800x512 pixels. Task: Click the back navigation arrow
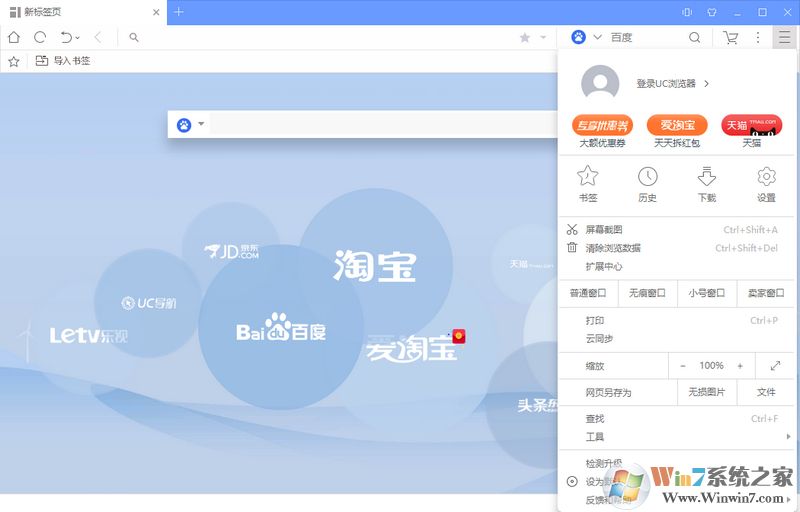98,37
